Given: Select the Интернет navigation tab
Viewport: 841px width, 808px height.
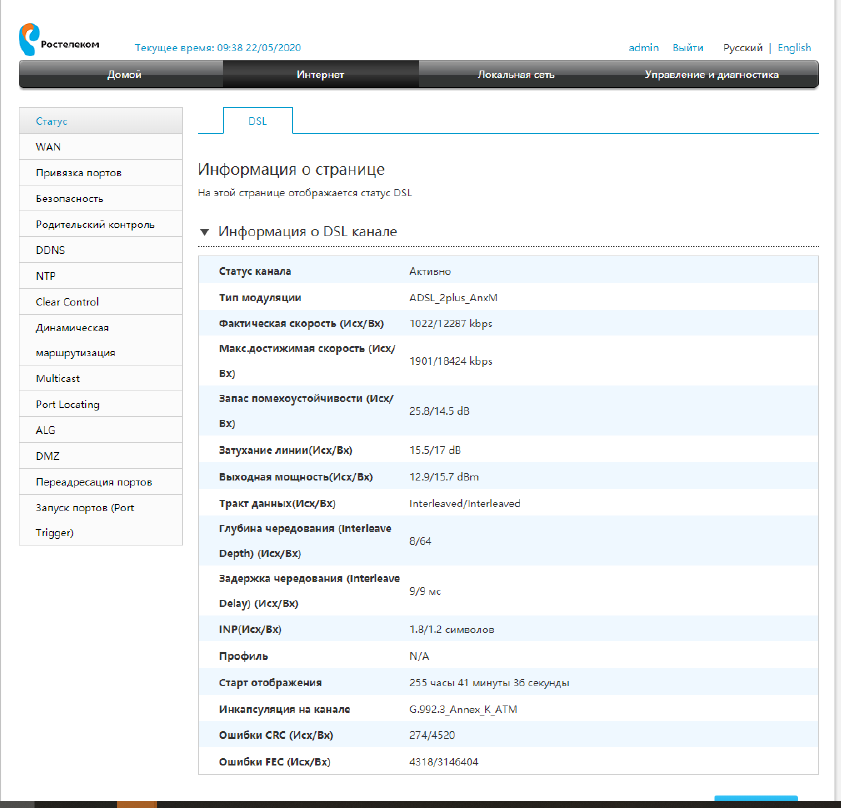Looking at the screenshot, I should (x=320, y=75).
